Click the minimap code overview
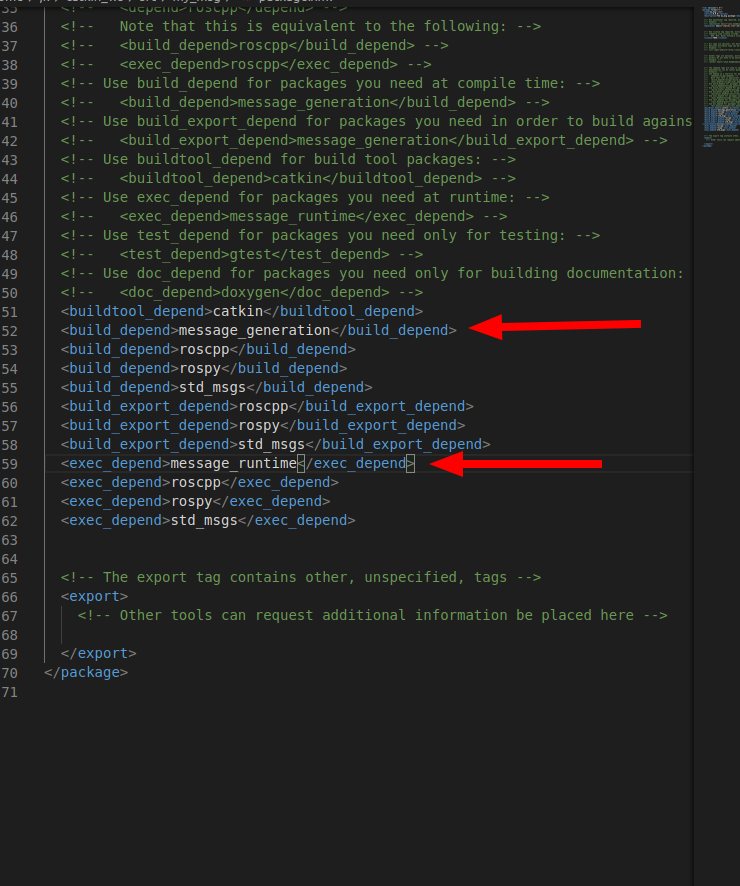Viewport: 740px width, 886px height. [721, 77]
